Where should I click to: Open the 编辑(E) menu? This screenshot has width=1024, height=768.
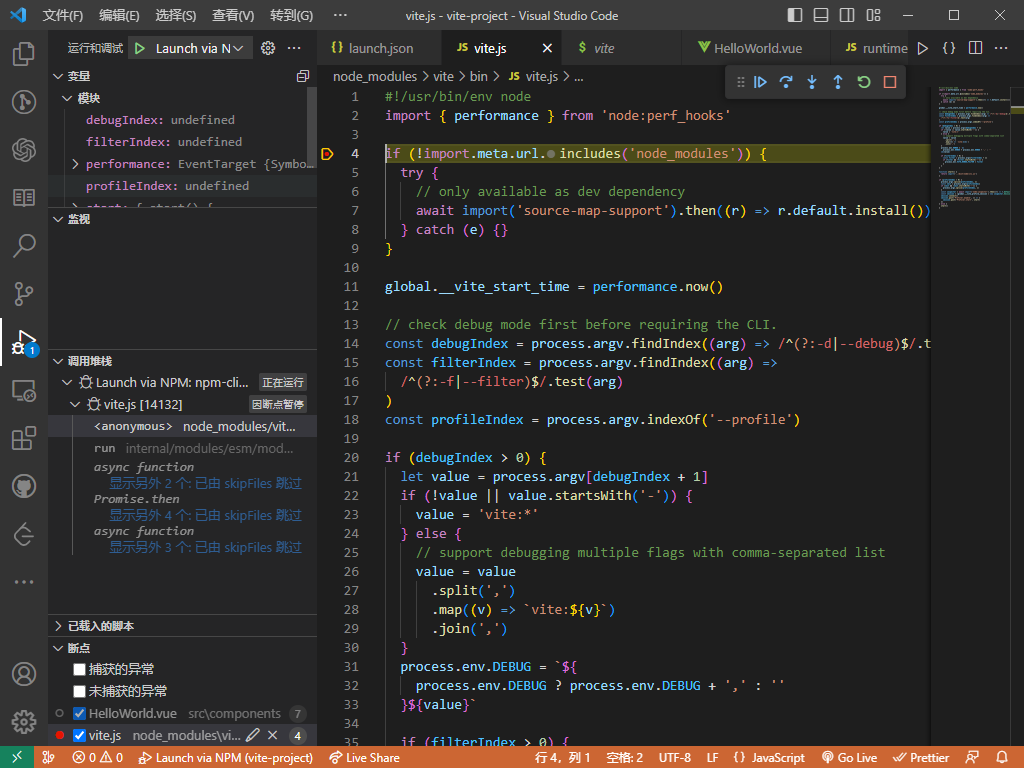click(x=119, y=15)
